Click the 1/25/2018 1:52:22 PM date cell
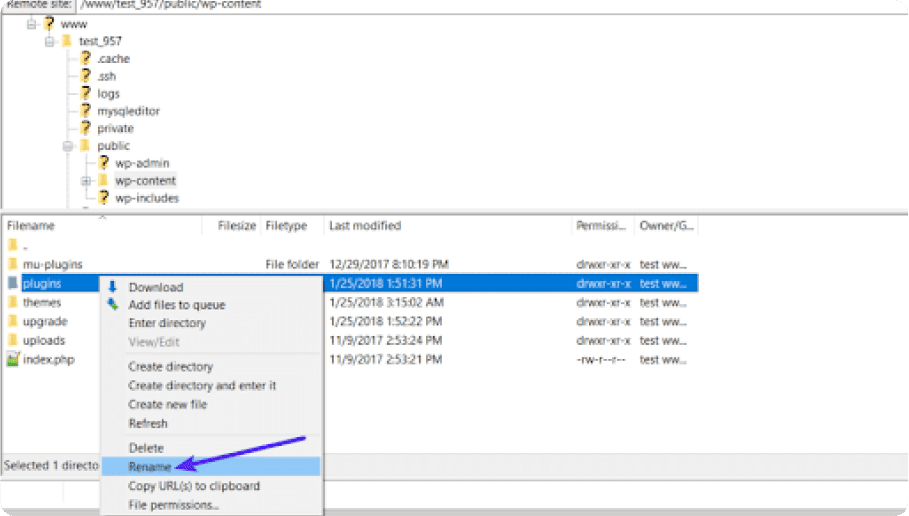The height and width of the screenshot is (516, 909). click(x=386, y=321)
